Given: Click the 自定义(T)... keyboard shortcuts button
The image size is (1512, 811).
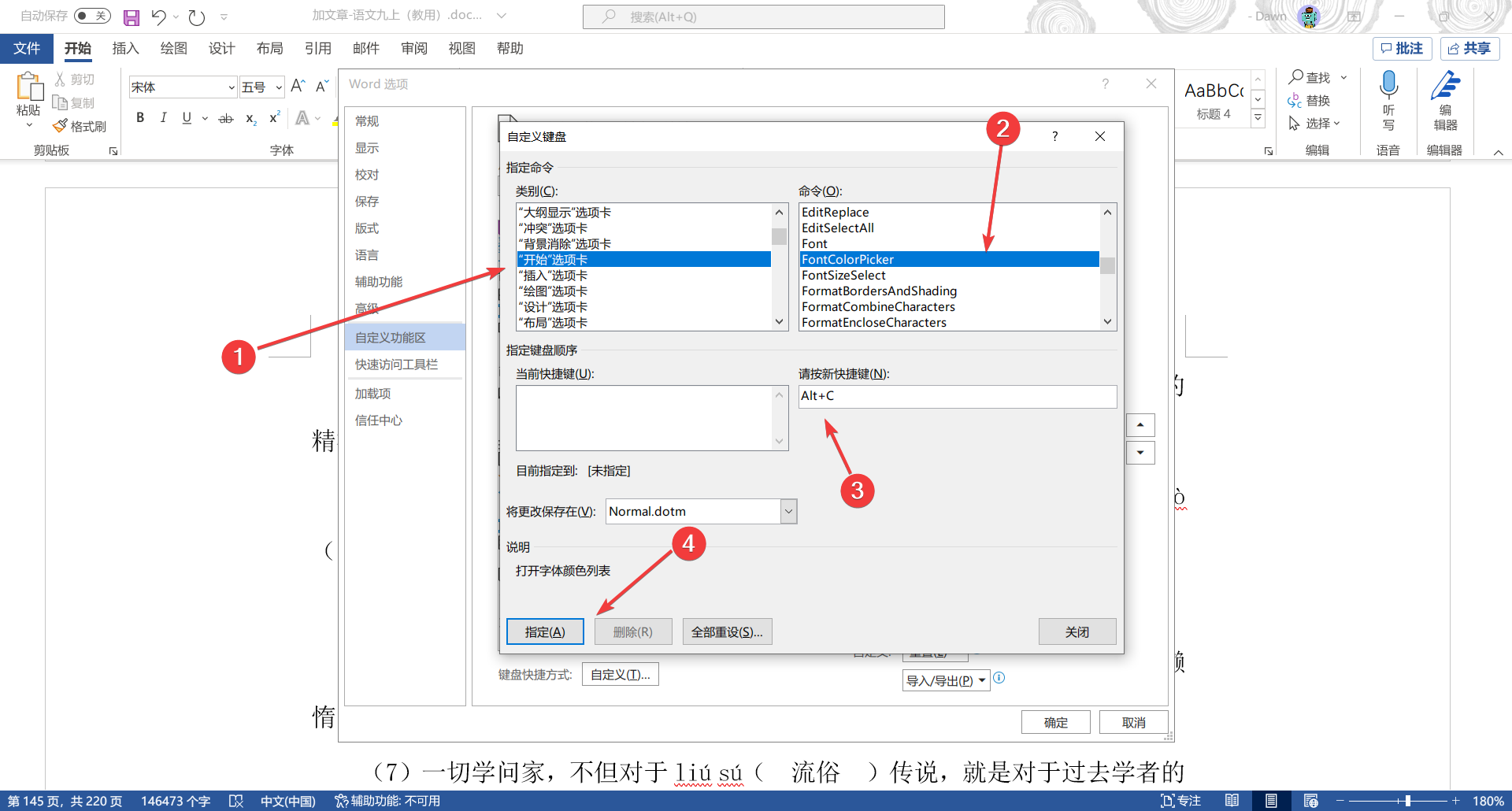Looking at the screenshot, I should (621, 674).
